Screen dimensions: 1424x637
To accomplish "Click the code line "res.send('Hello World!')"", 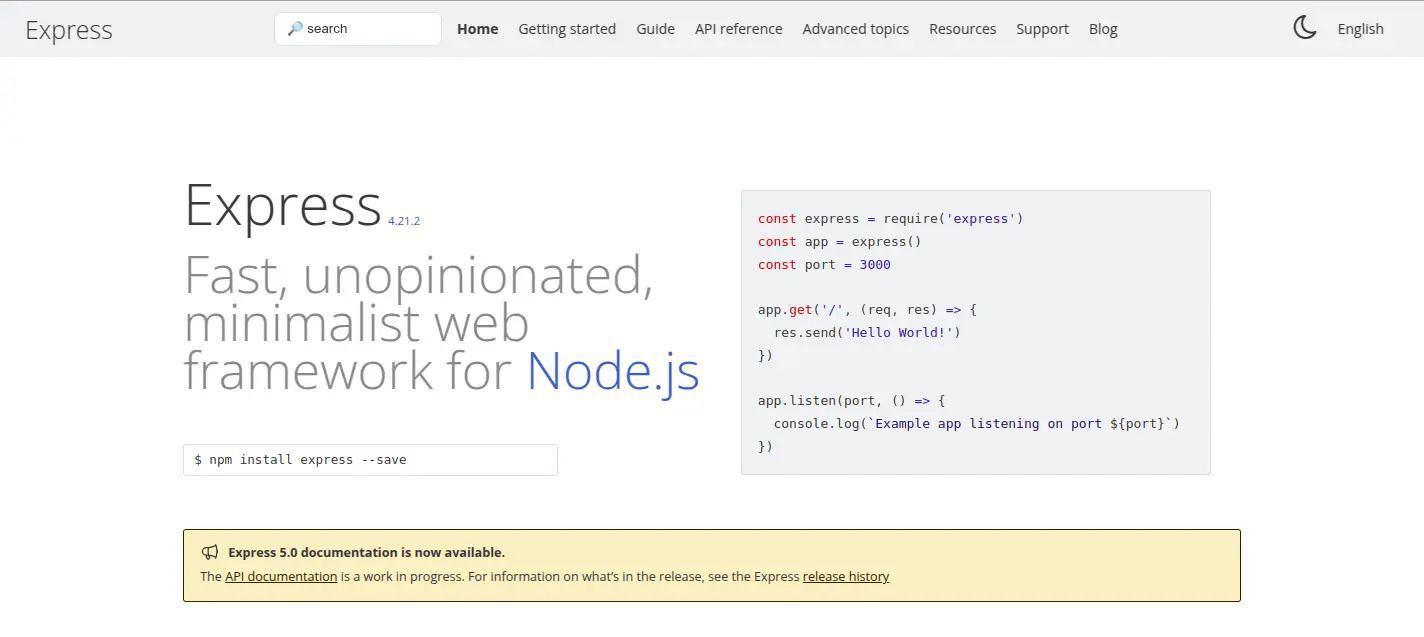I will pyautogui.click(x=867, y=332).
